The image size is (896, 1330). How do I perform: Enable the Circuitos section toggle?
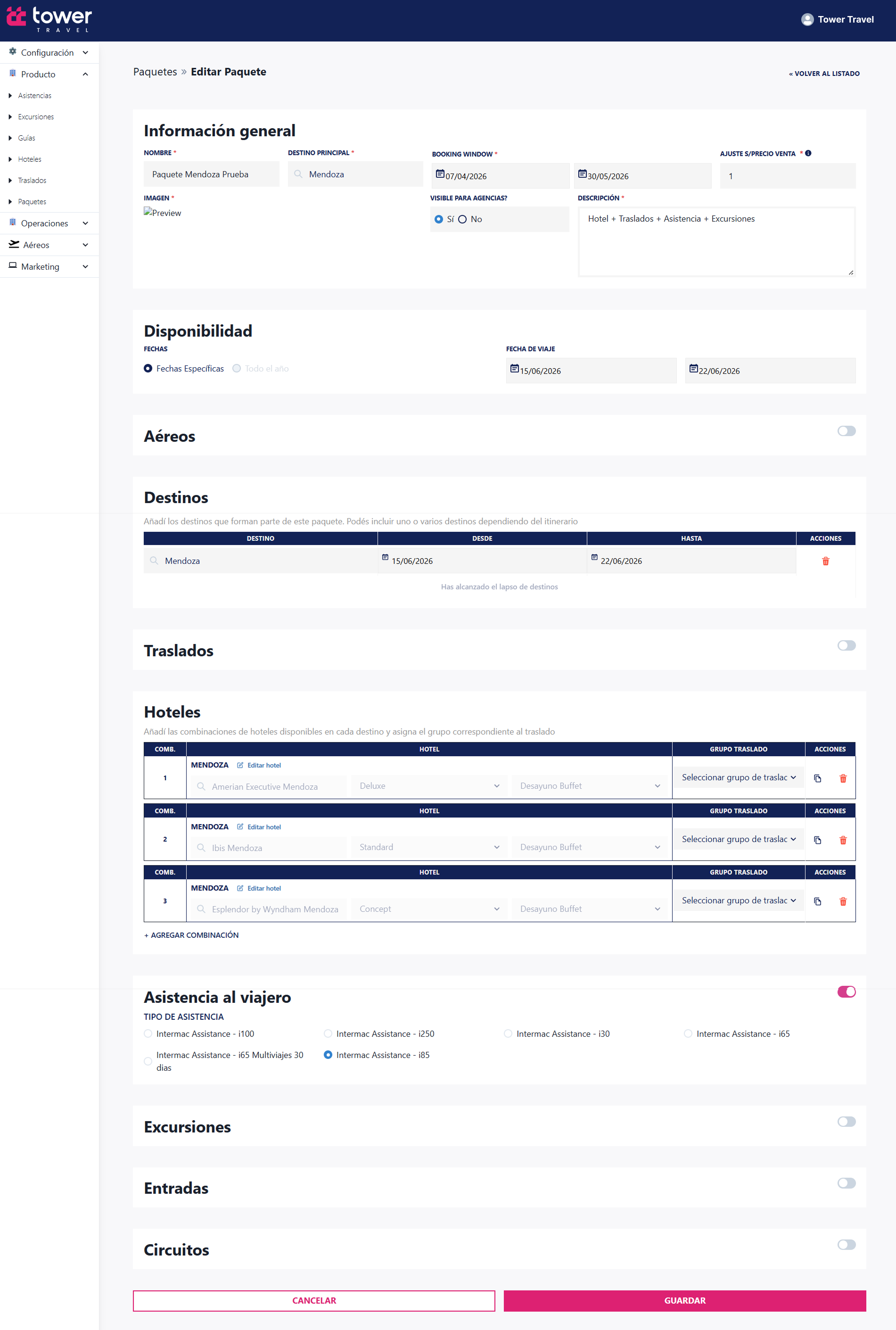click(x=847, y=1244)
